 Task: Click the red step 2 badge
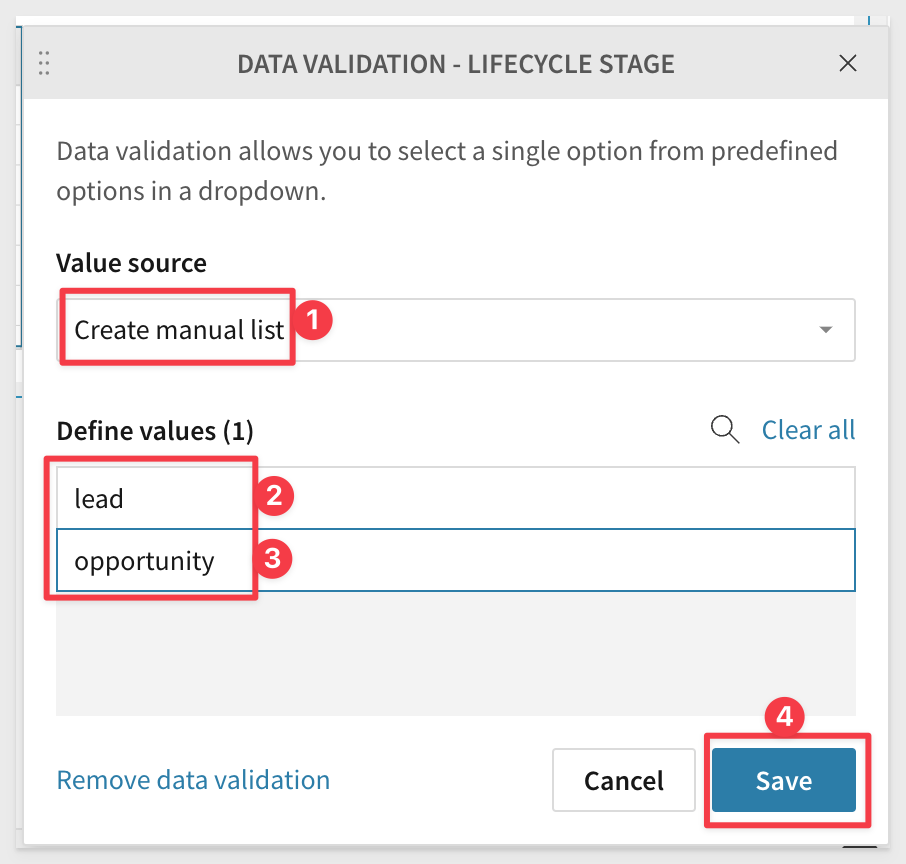[x=274, y=496]
